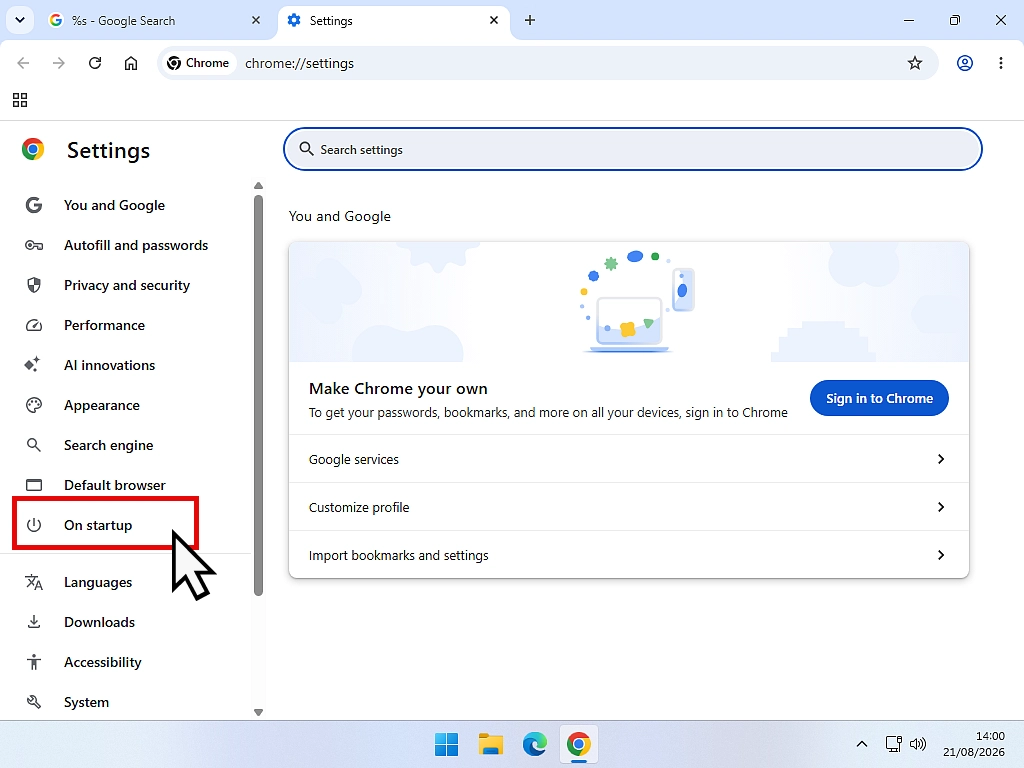The height and width of the screenshot is (768, 1024).
Task: Open Customize profile row
Action: coord(628,507)
